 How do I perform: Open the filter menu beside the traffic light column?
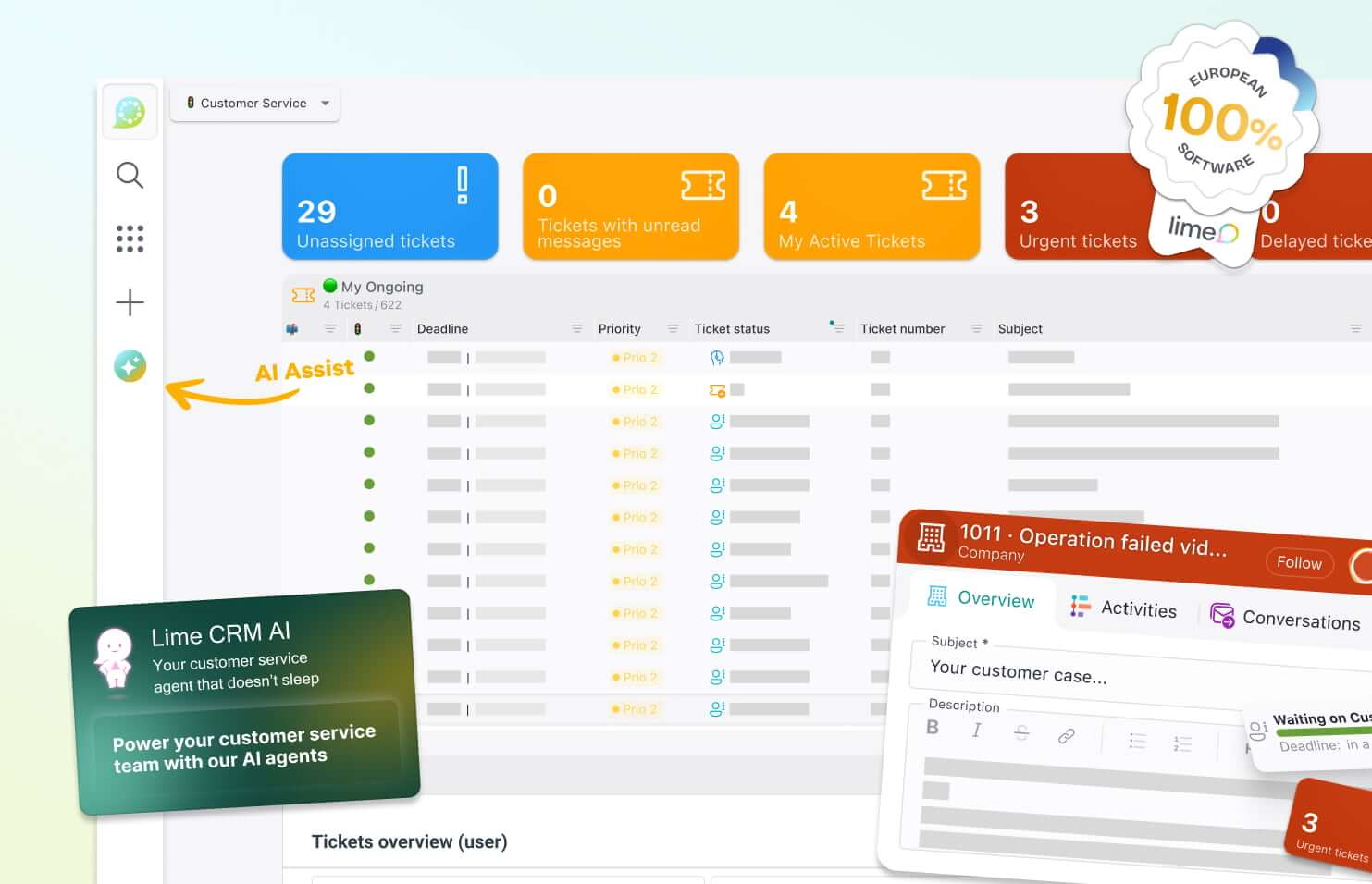coord(395,329)
